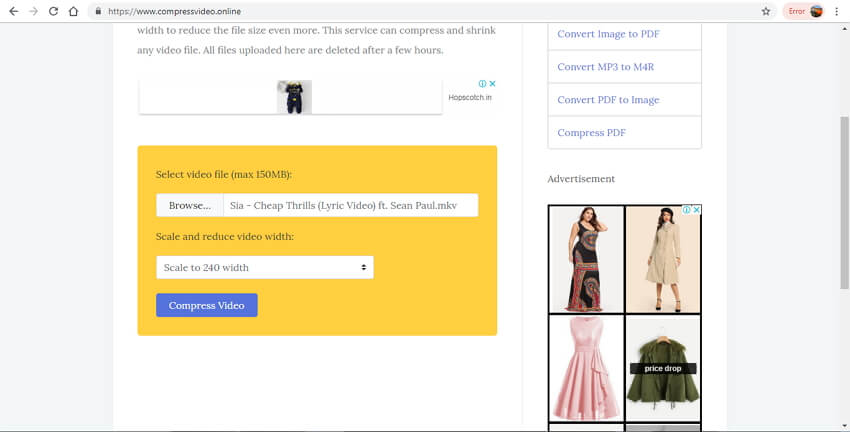Viewport: 850px width, 432px height.
Task: Click the Compress Video button
Action: click(207, 305)
